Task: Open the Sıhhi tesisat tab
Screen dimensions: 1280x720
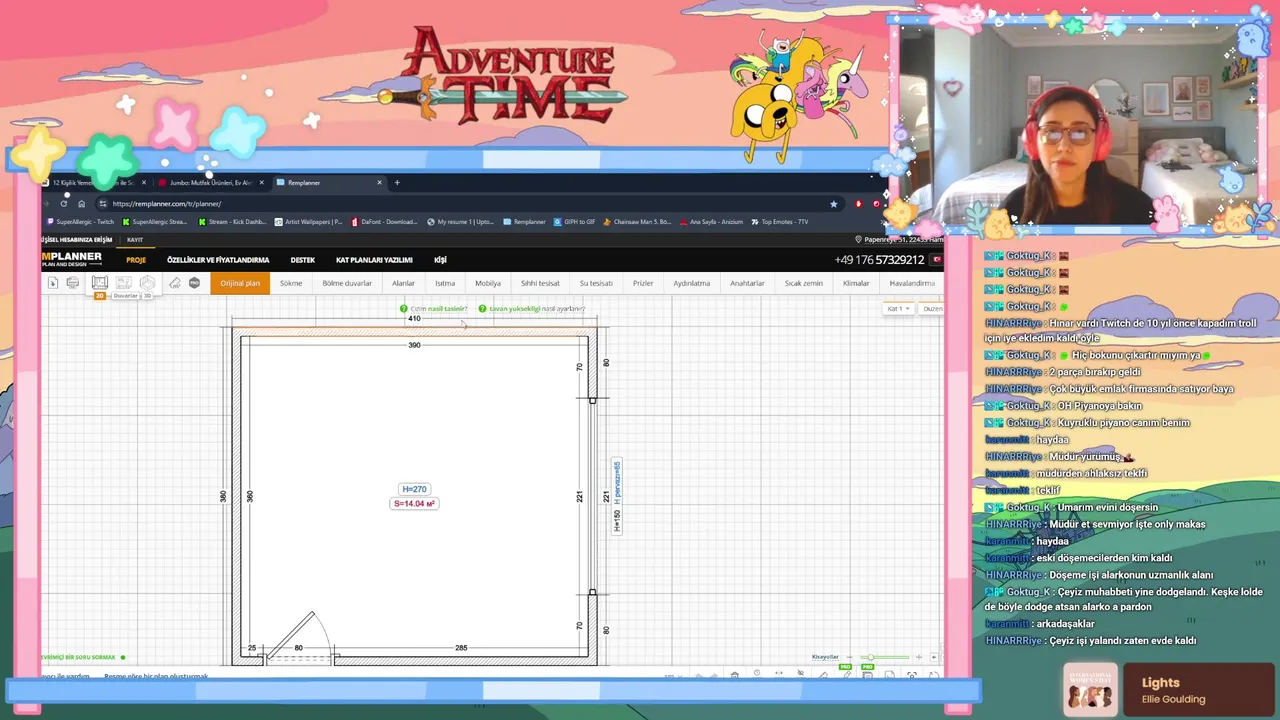Action: tap(540, 283)
